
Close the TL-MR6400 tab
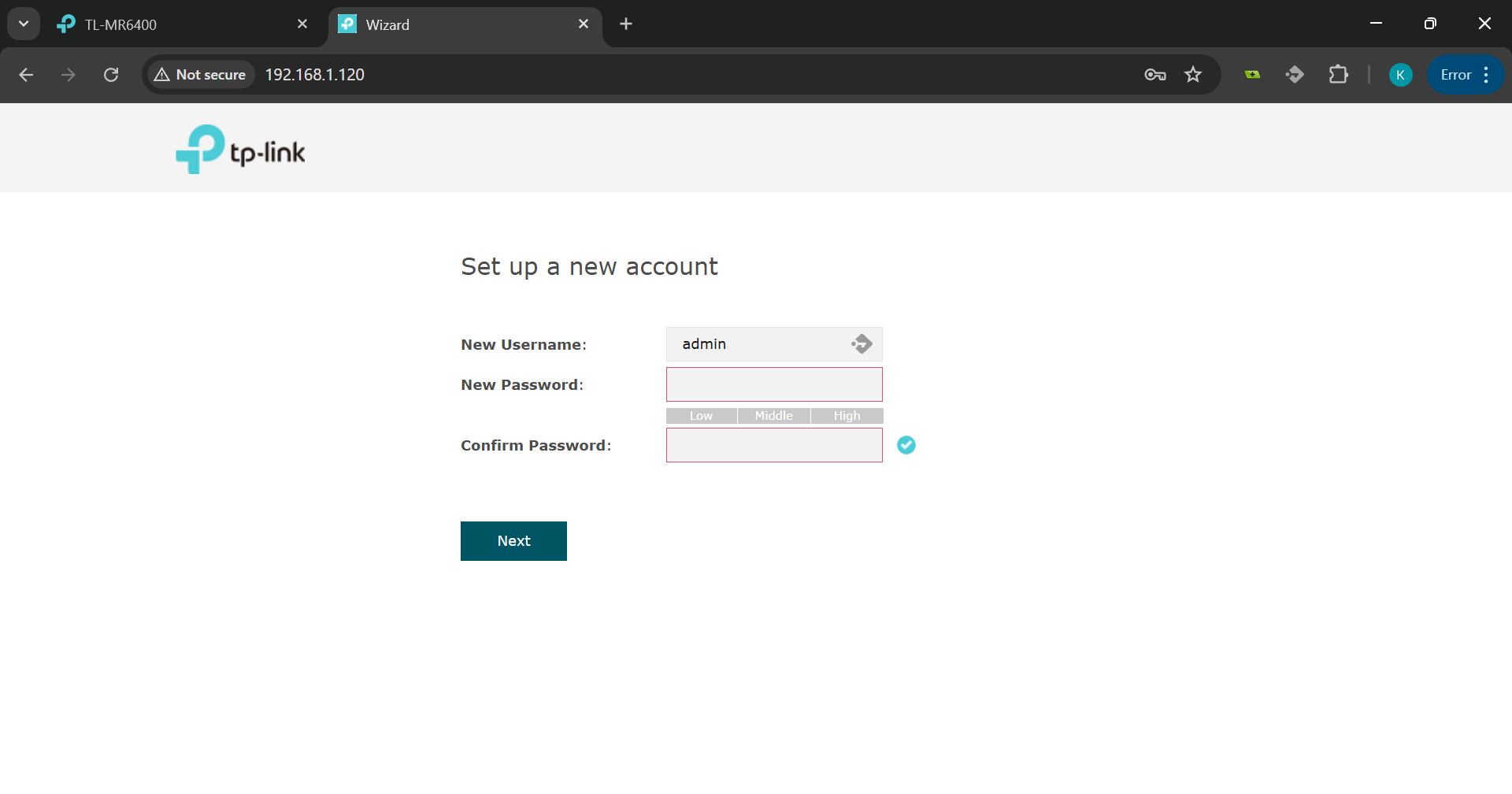302,24
